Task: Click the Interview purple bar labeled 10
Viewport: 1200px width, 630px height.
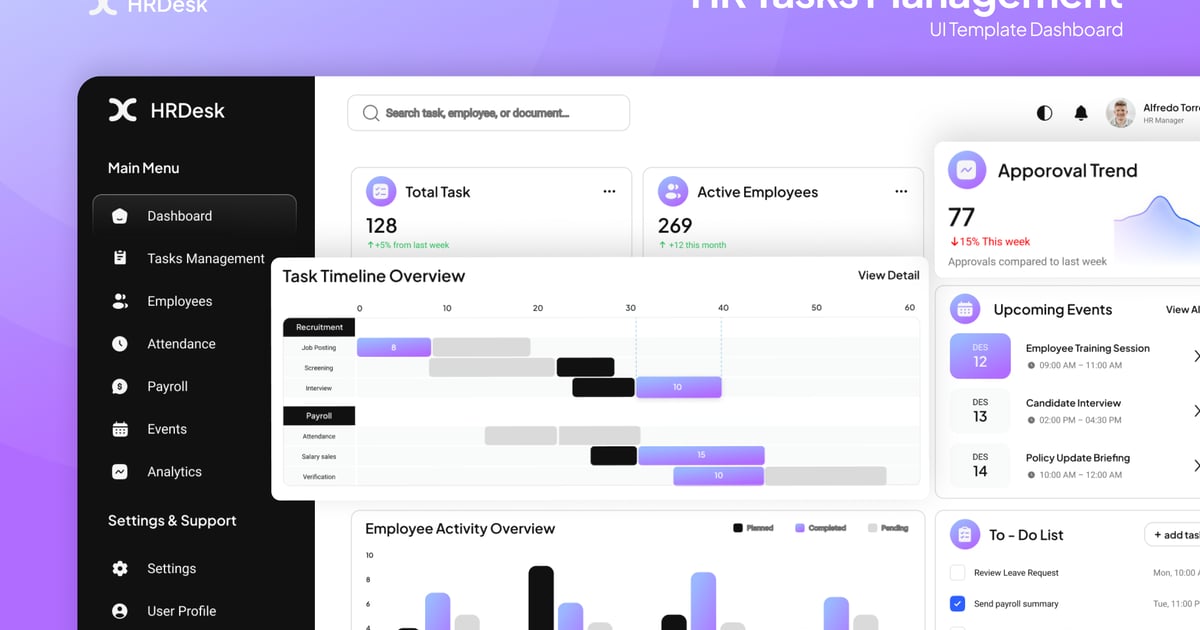Action: point(678,387)
